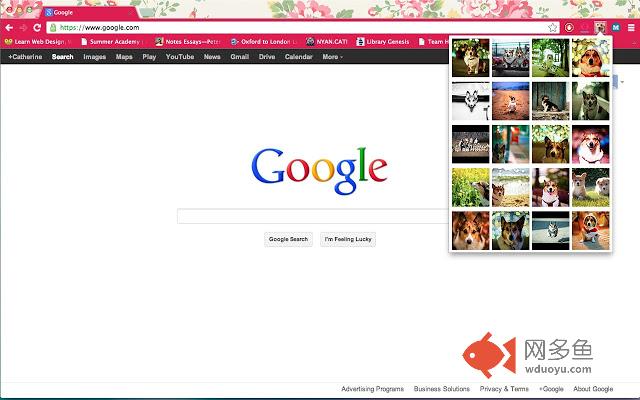This screenshot has height=400, width=640.
Task: Open the Notes Essays bookmark
Action: [x=188, y=42]
